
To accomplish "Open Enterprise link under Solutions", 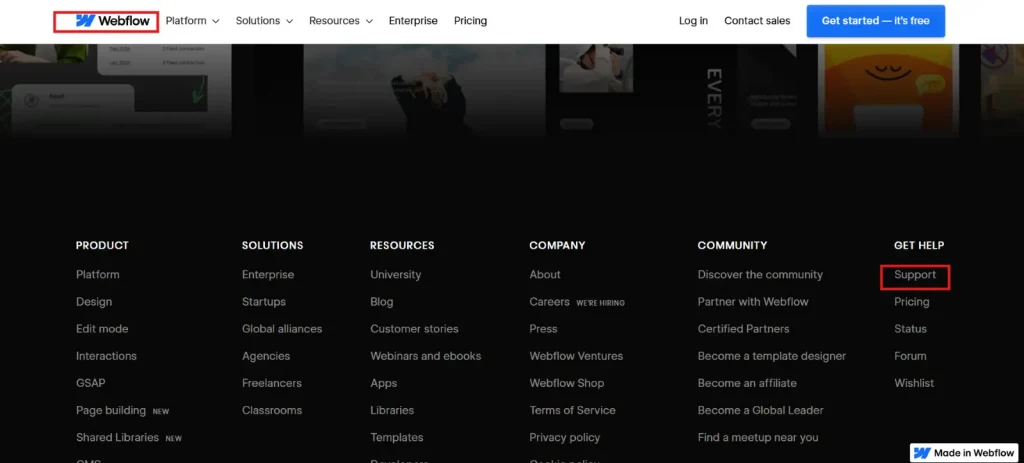I will point(268,274).
